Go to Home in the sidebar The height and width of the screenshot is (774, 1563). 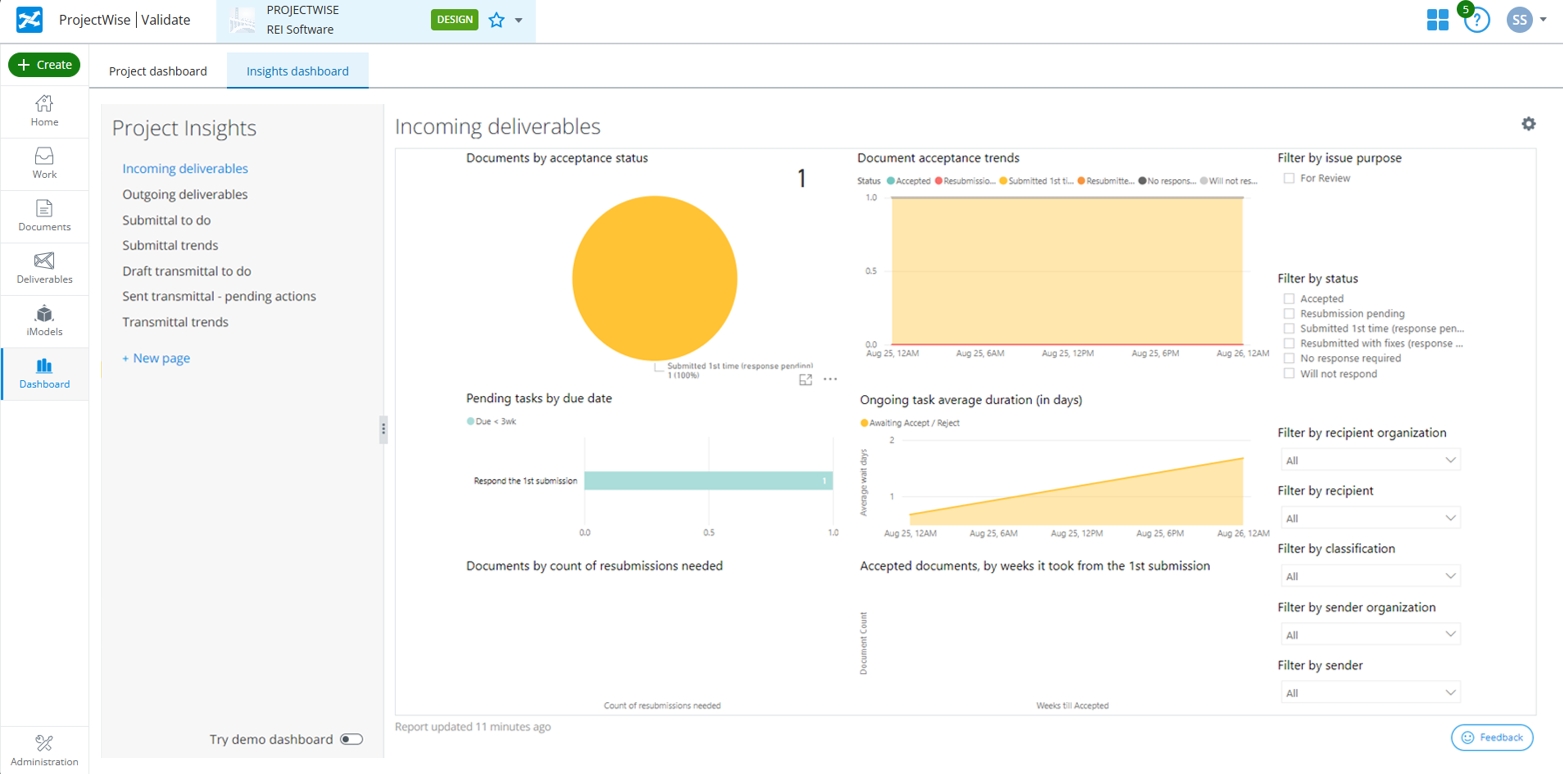pyautogui.click(x=44, y=111)
